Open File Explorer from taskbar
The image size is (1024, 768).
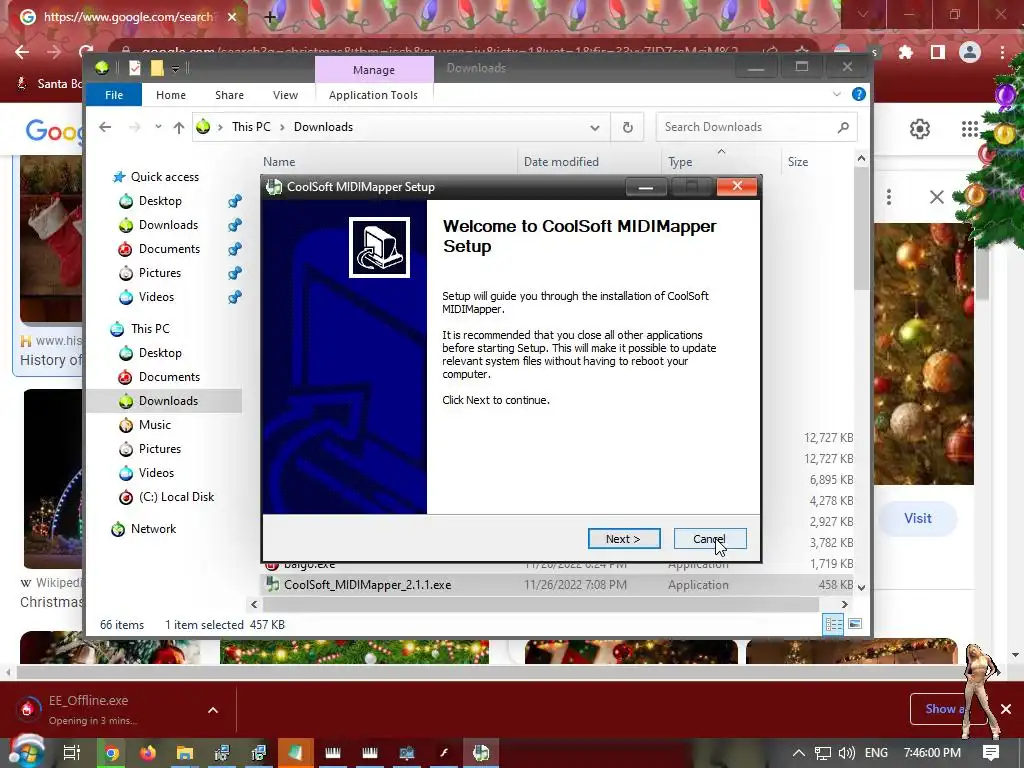(x=185, y=753)
